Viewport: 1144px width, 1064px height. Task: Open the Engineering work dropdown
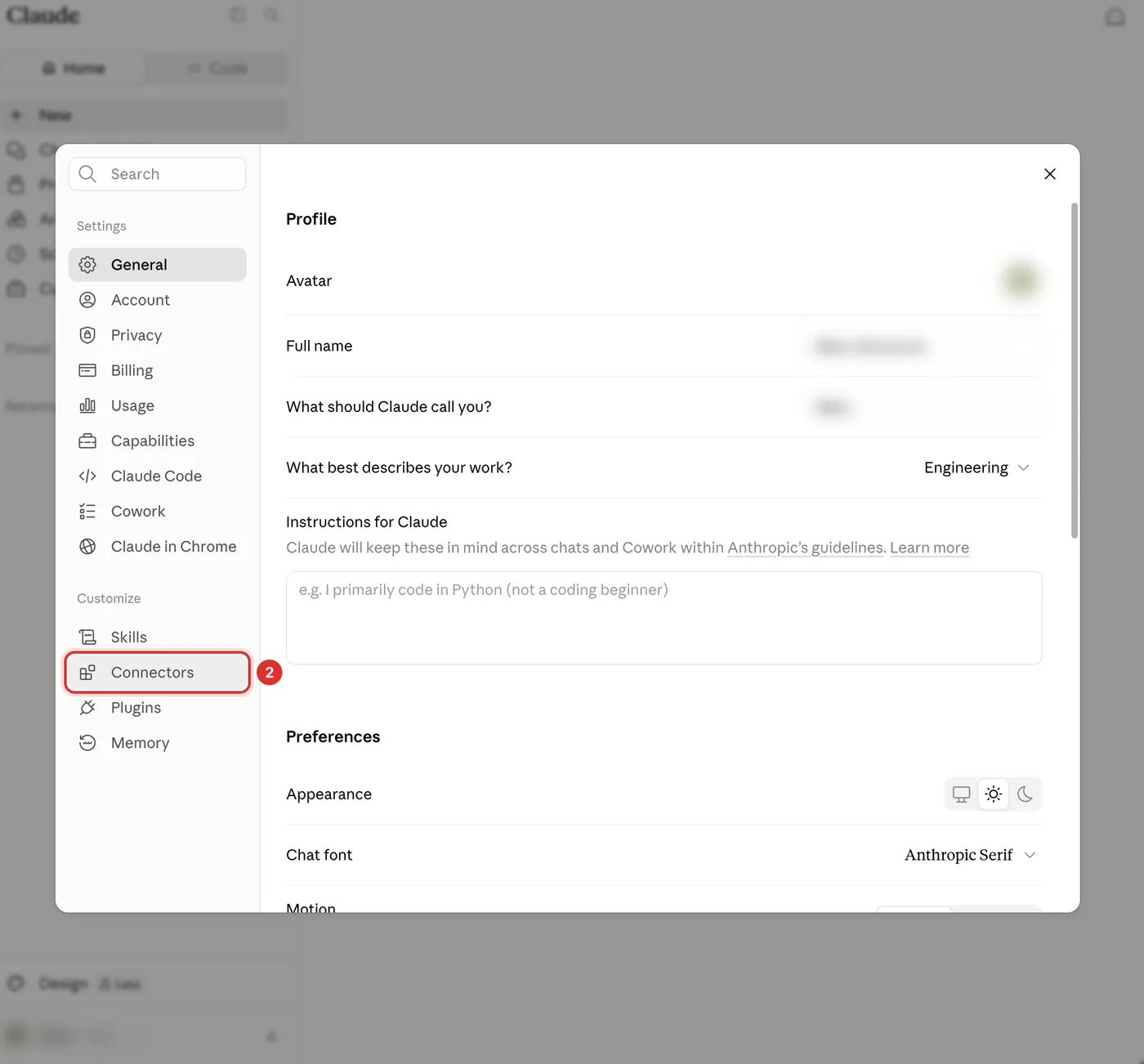coord(976,467)
